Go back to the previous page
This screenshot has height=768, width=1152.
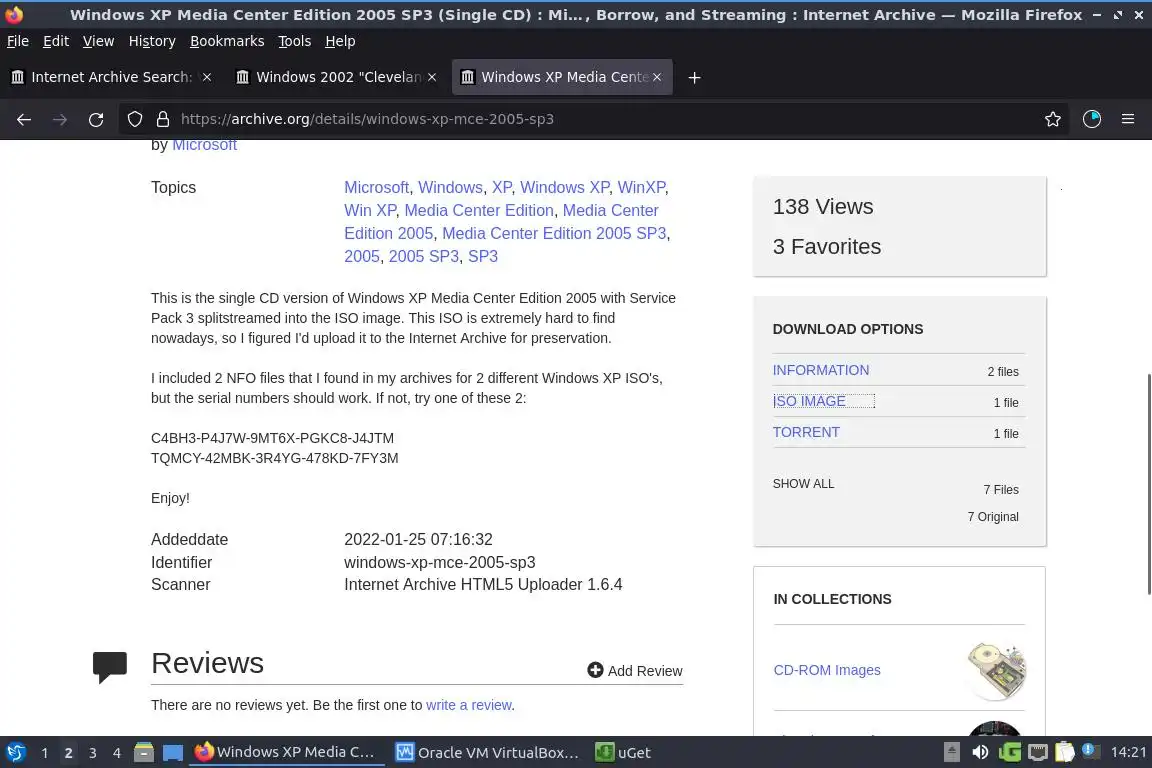pos(24,120)
